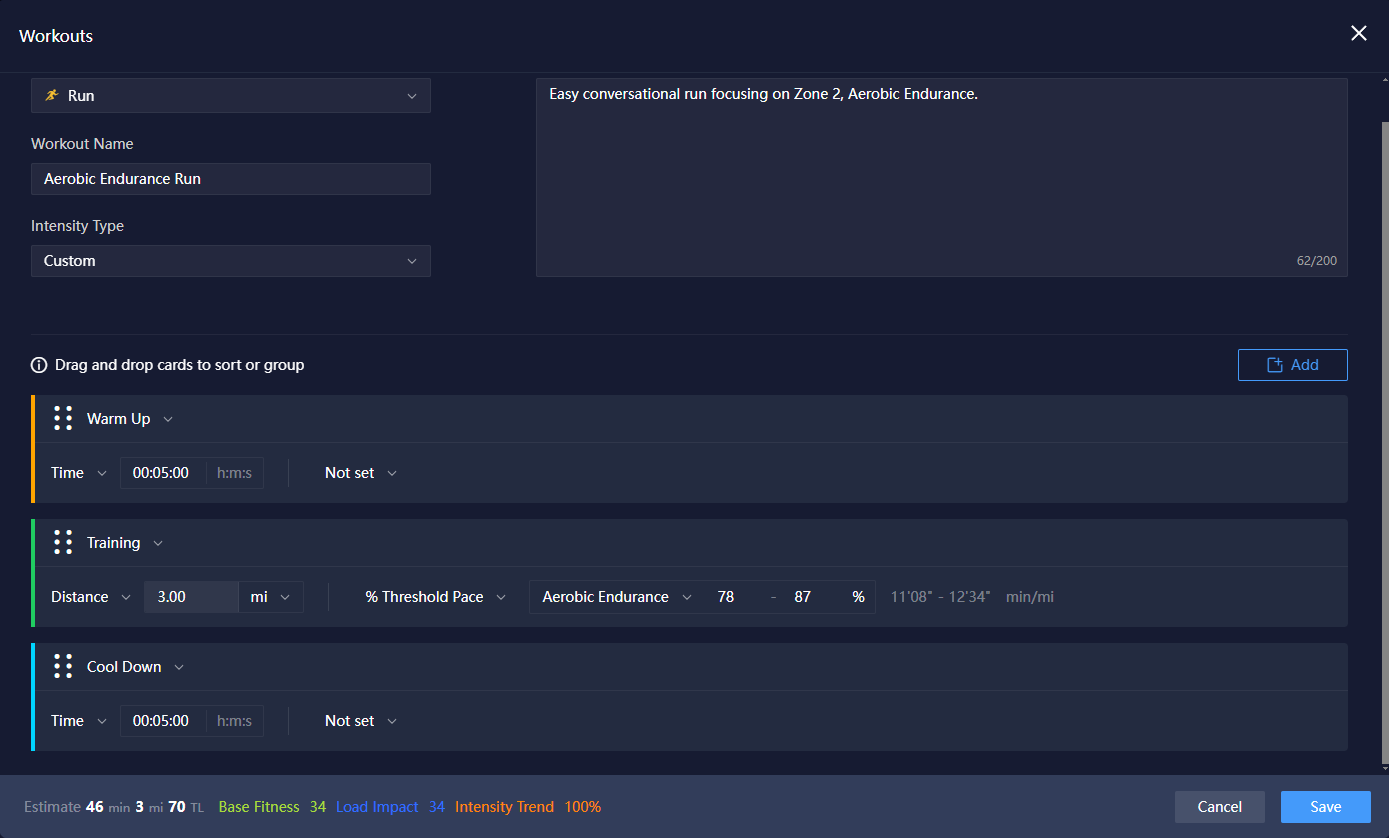Close the Workouts dialog with X
The width and height of the screenshot is (1389, 838).
pyautogui.click(x=1358, y=34)
